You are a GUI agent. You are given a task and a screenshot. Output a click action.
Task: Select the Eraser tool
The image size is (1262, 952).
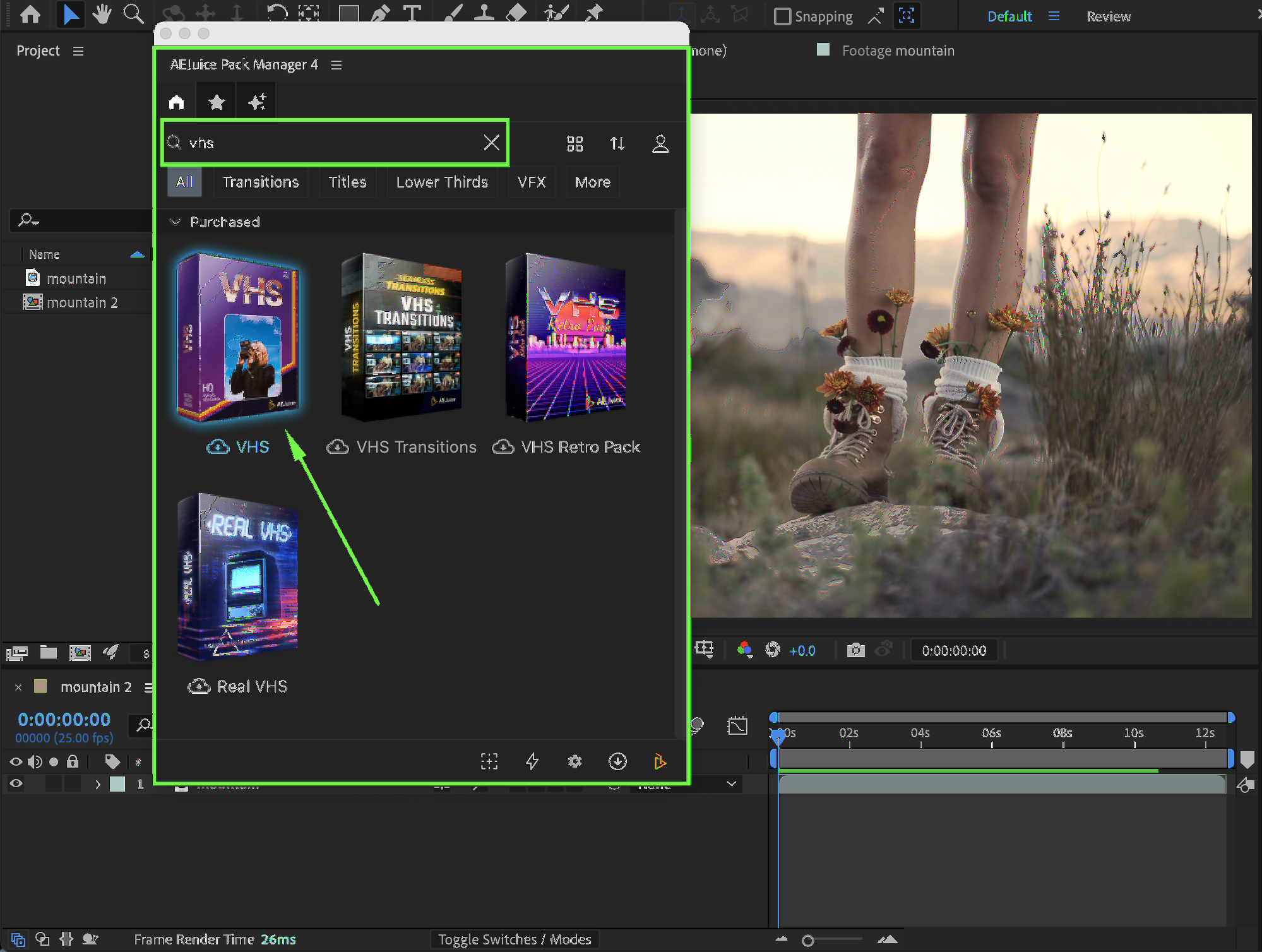click(516, 14)
